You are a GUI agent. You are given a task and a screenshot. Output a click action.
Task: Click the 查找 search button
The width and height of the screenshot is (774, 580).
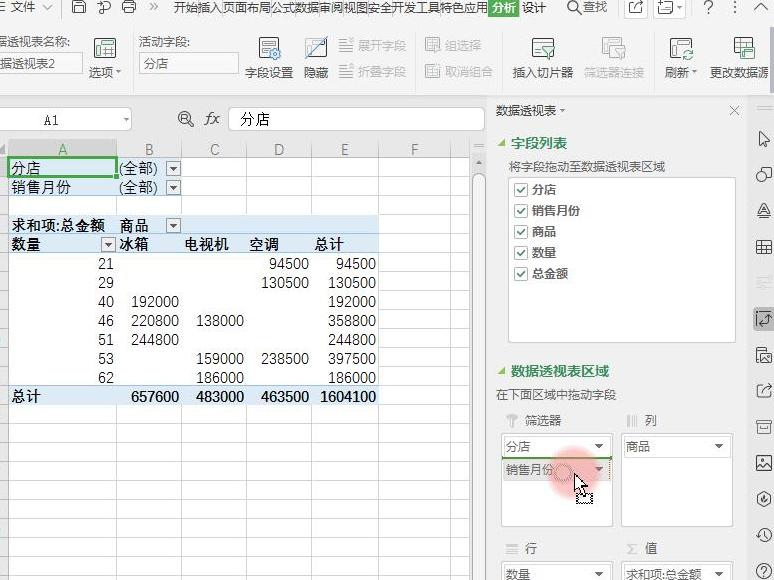coord(587,8)
